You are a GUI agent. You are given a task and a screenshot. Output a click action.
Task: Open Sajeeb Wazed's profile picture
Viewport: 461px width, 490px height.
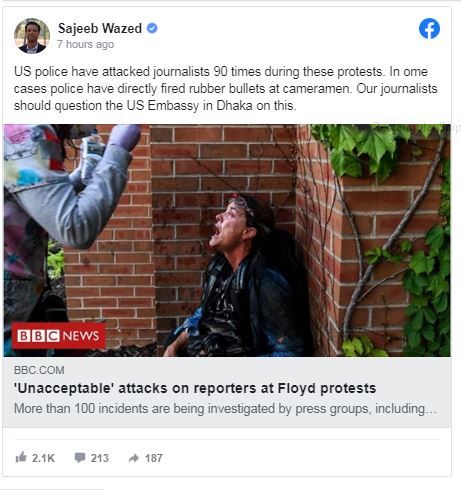tap(32, 36)
